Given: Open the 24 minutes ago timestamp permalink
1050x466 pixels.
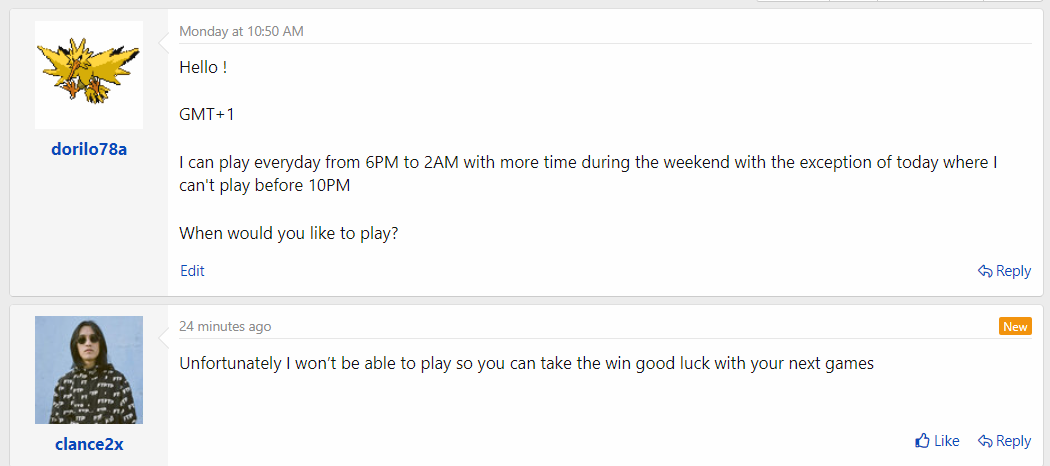Looking at the screenshot, I should [225, 326].
